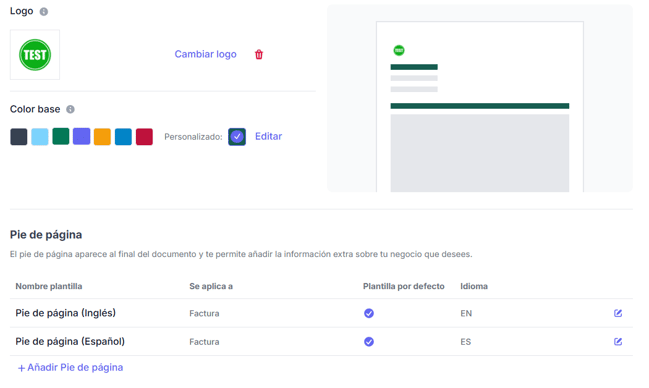The image size is (649, 388).
Task: Add new footer via Añadir Pie de página
Action: coord(70,367)
